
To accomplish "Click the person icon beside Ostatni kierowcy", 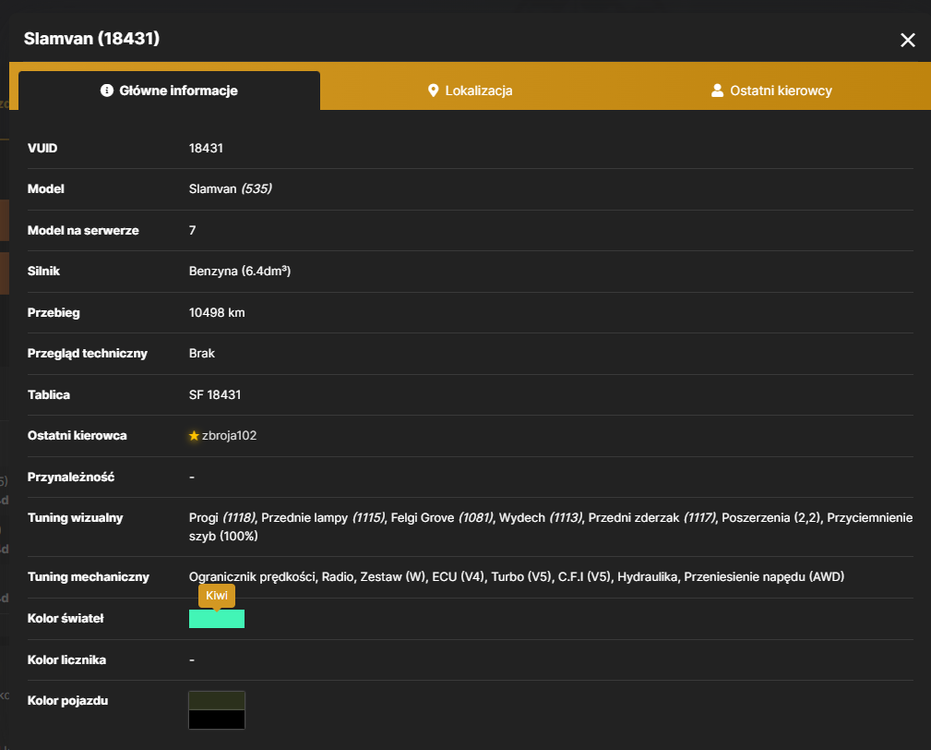I will coord(717,90).
